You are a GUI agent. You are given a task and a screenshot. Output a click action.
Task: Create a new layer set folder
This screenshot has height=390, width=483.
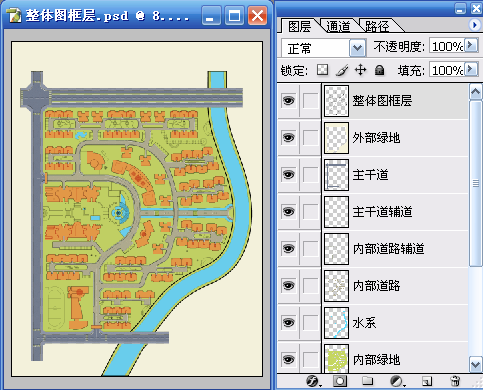click(367, 381)
